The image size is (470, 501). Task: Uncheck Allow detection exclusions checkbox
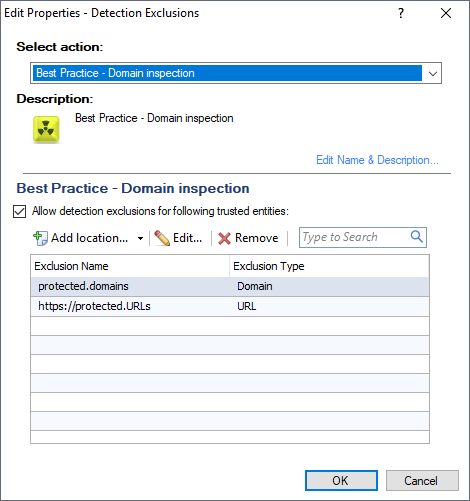19,211
